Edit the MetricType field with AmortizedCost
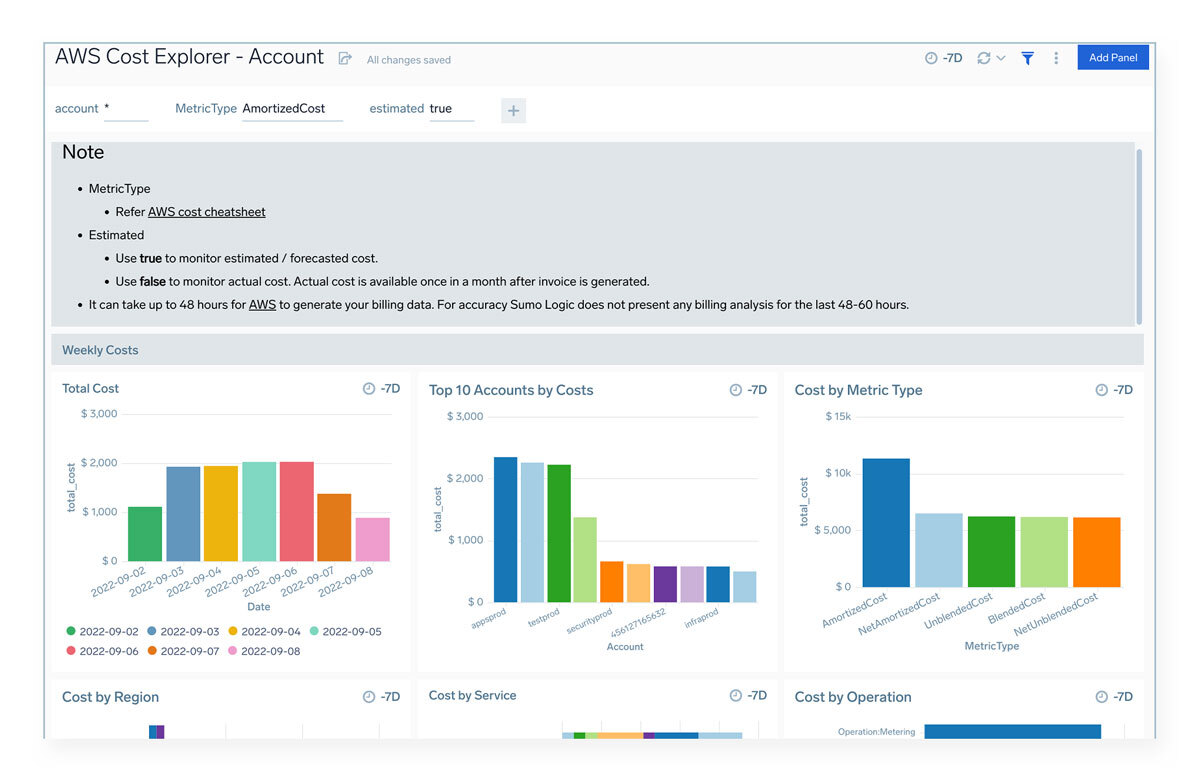Image resolution: width=1200 pixels, height=782 pixels. tap(292, 109)
